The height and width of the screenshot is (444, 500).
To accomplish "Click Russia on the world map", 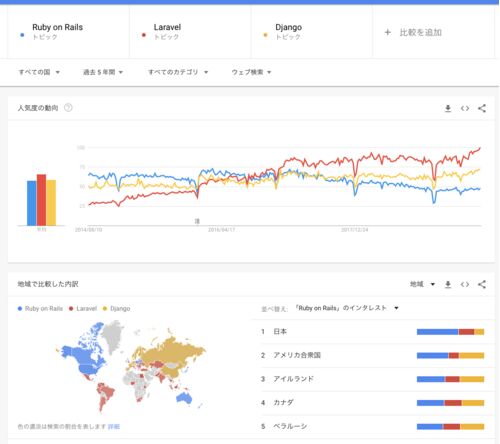I will (x=173, y=352).
